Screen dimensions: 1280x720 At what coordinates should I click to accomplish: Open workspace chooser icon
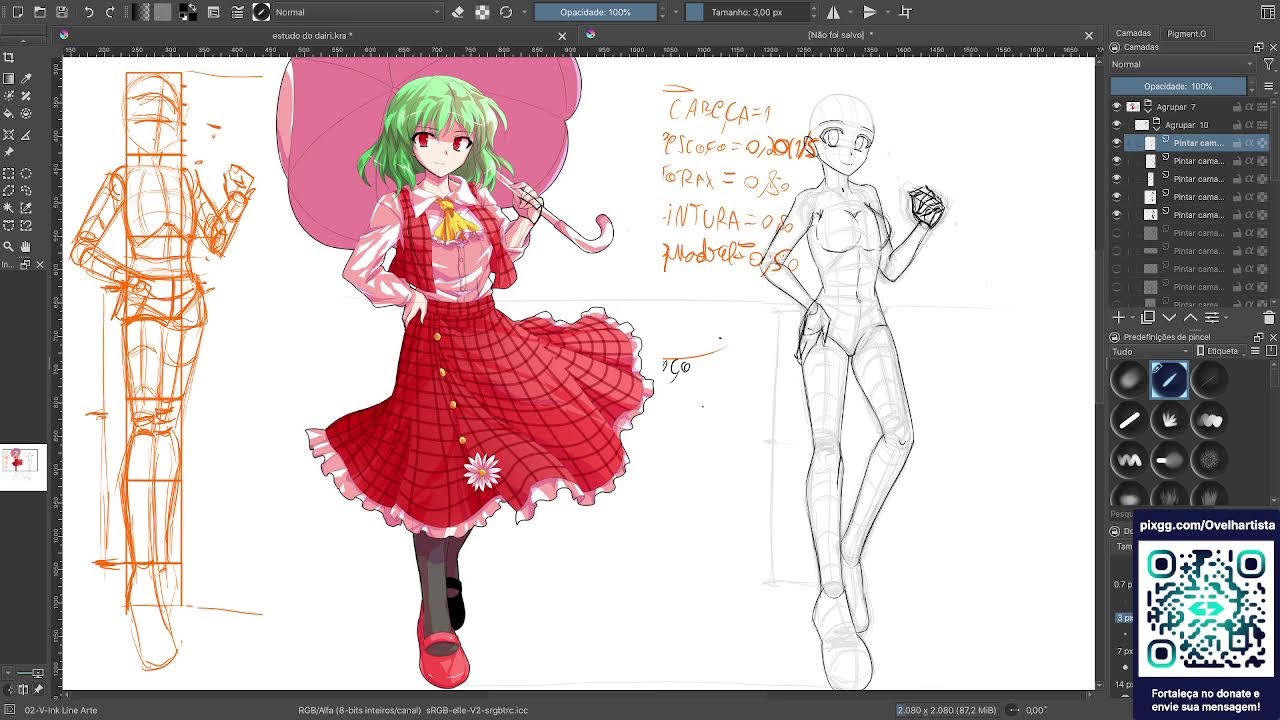click(1268, 12)
